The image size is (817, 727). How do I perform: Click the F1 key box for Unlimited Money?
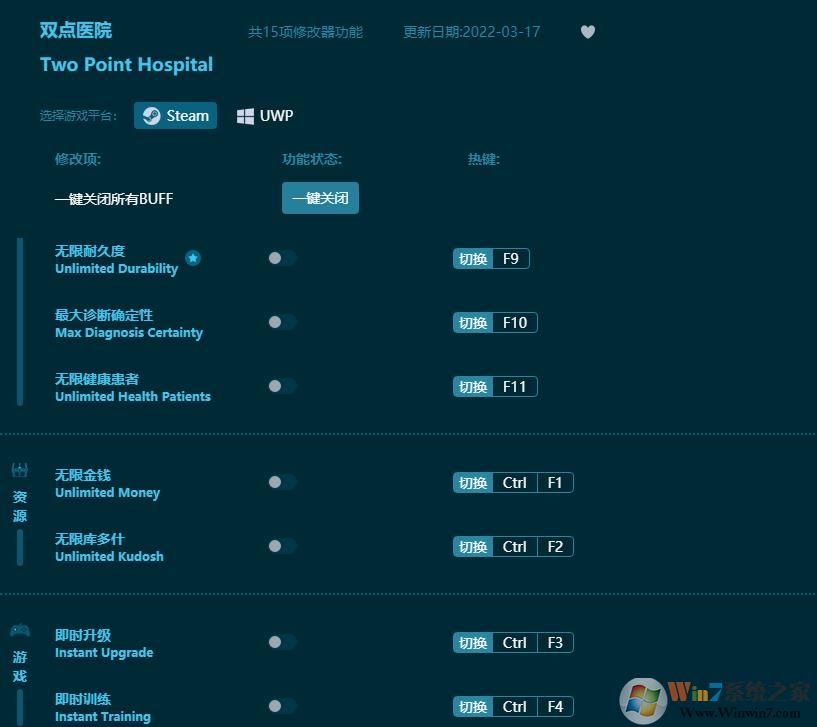(x=555, y=483)
